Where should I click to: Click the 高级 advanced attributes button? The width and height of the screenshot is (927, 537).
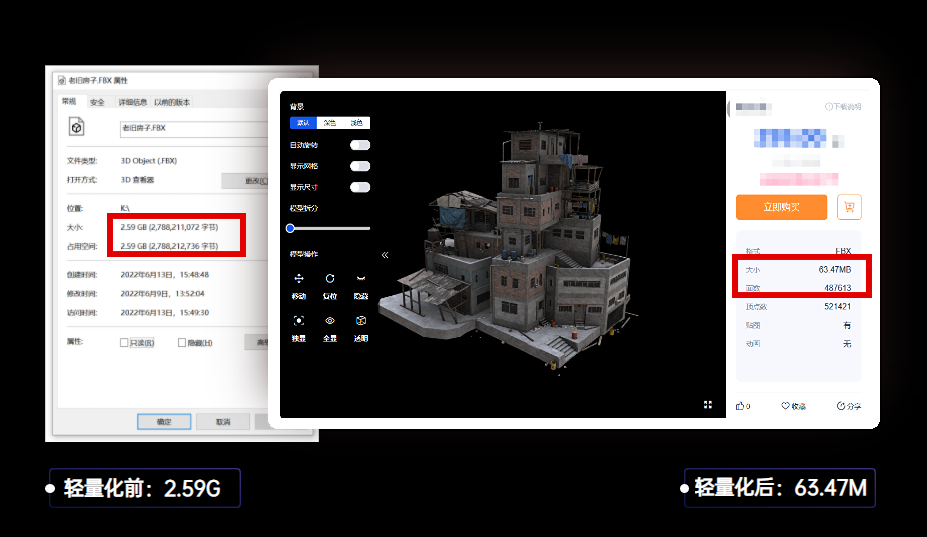pos(257,342)
